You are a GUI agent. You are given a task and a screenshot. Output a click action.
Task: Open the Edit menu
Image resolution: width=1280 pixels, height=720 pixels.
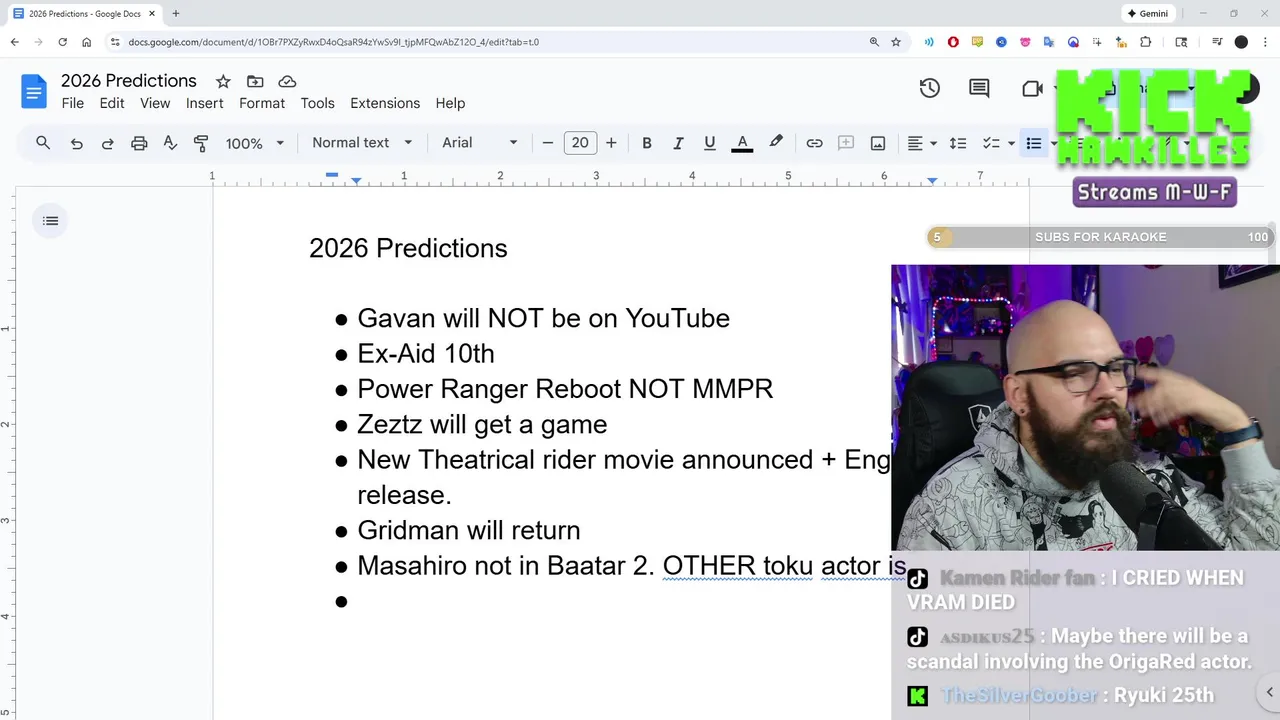(112, 103)
